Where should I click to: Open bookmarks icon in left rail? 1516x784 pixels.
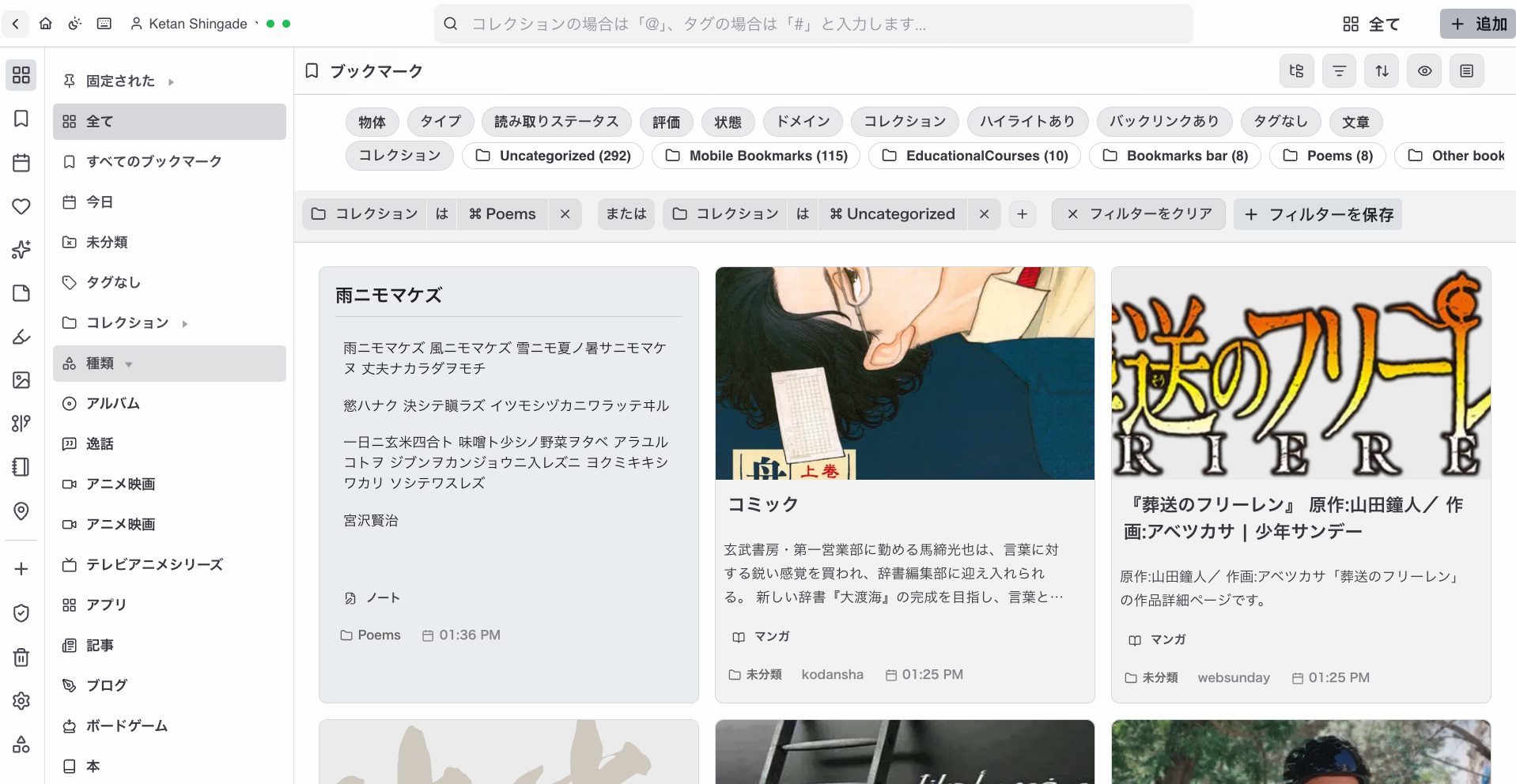21,119
